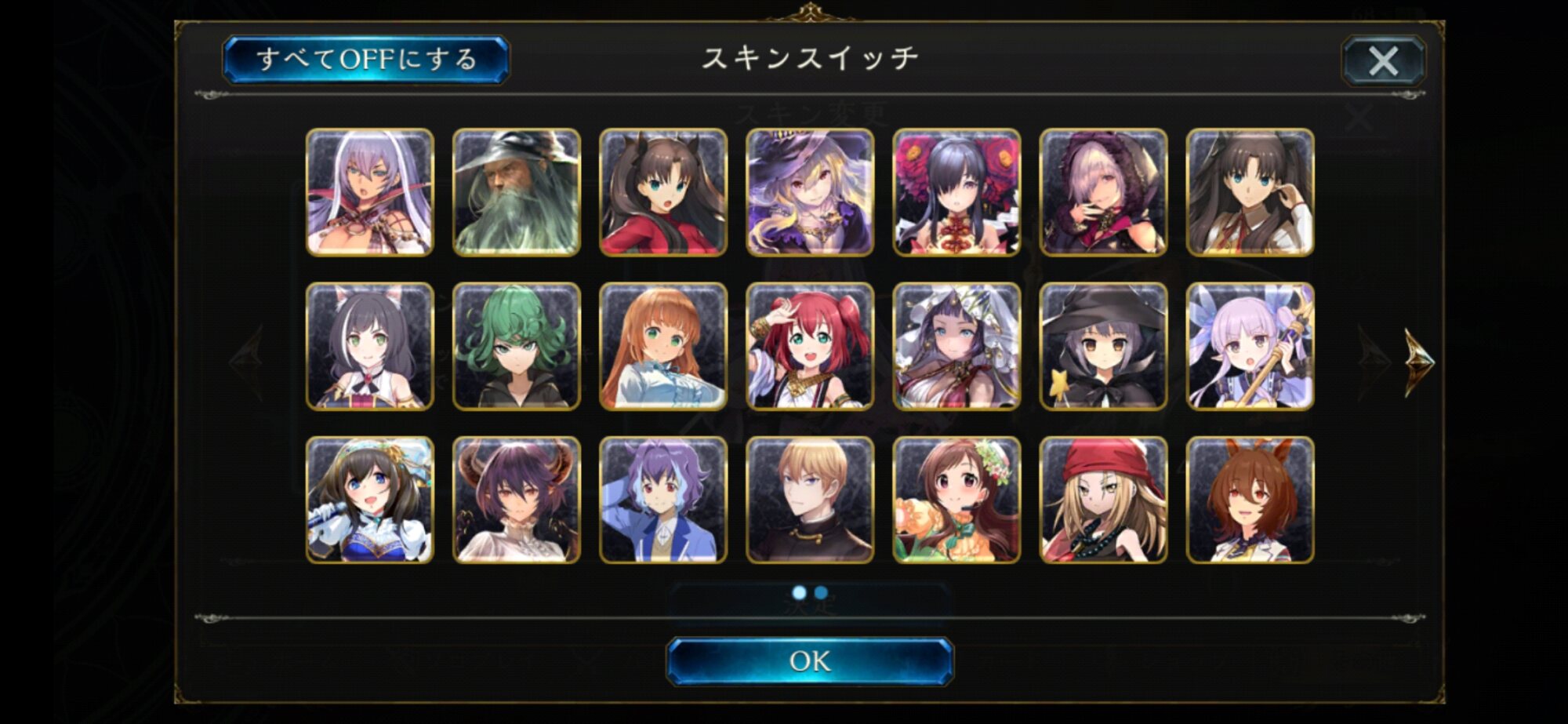Pick the red twin-tail girl skin
Screen dimensions: 1568x724
tap(810, 346)
